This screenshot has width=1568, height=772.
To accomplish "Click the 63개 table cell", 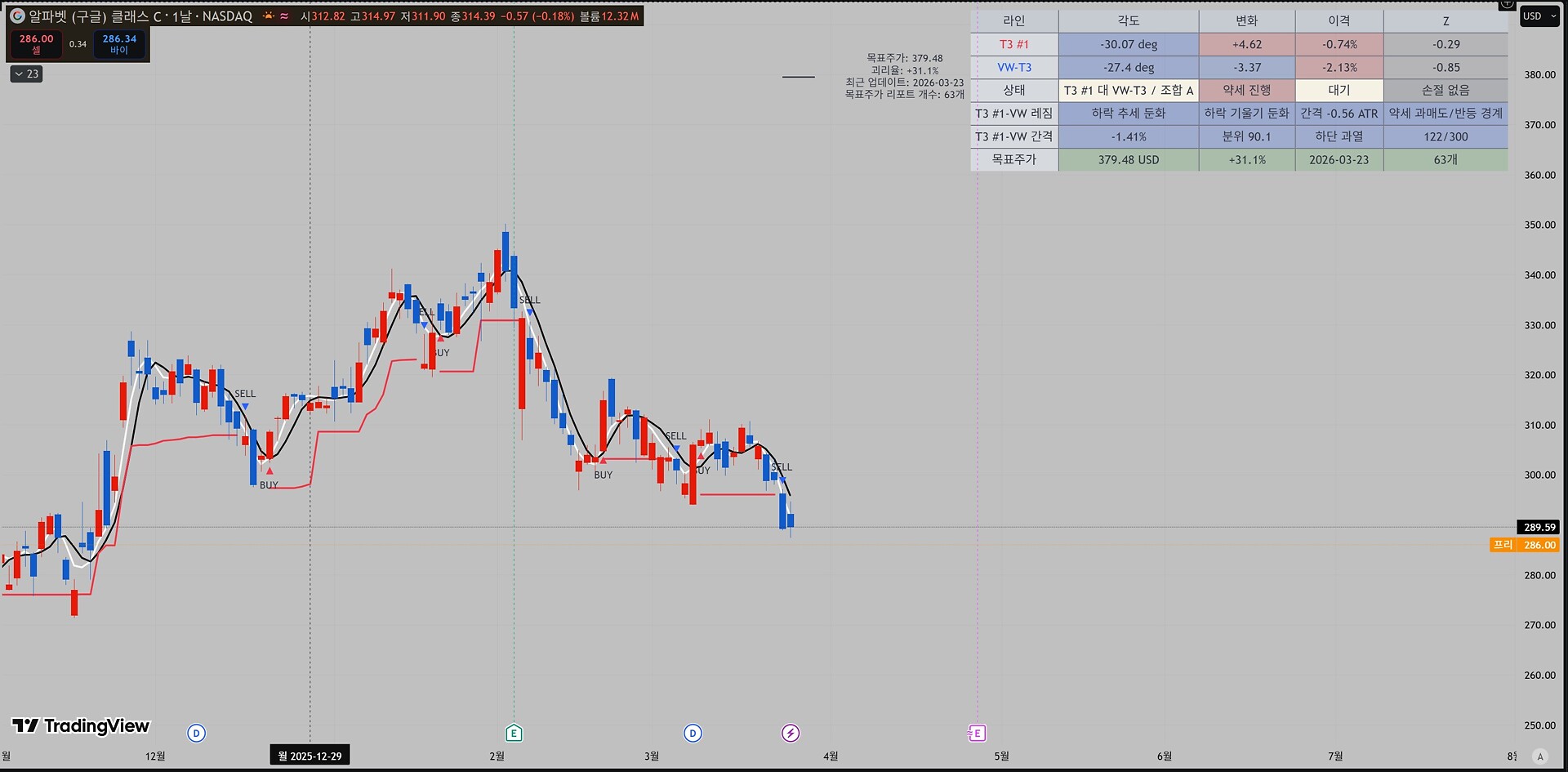I will (x=1445, y=159).
